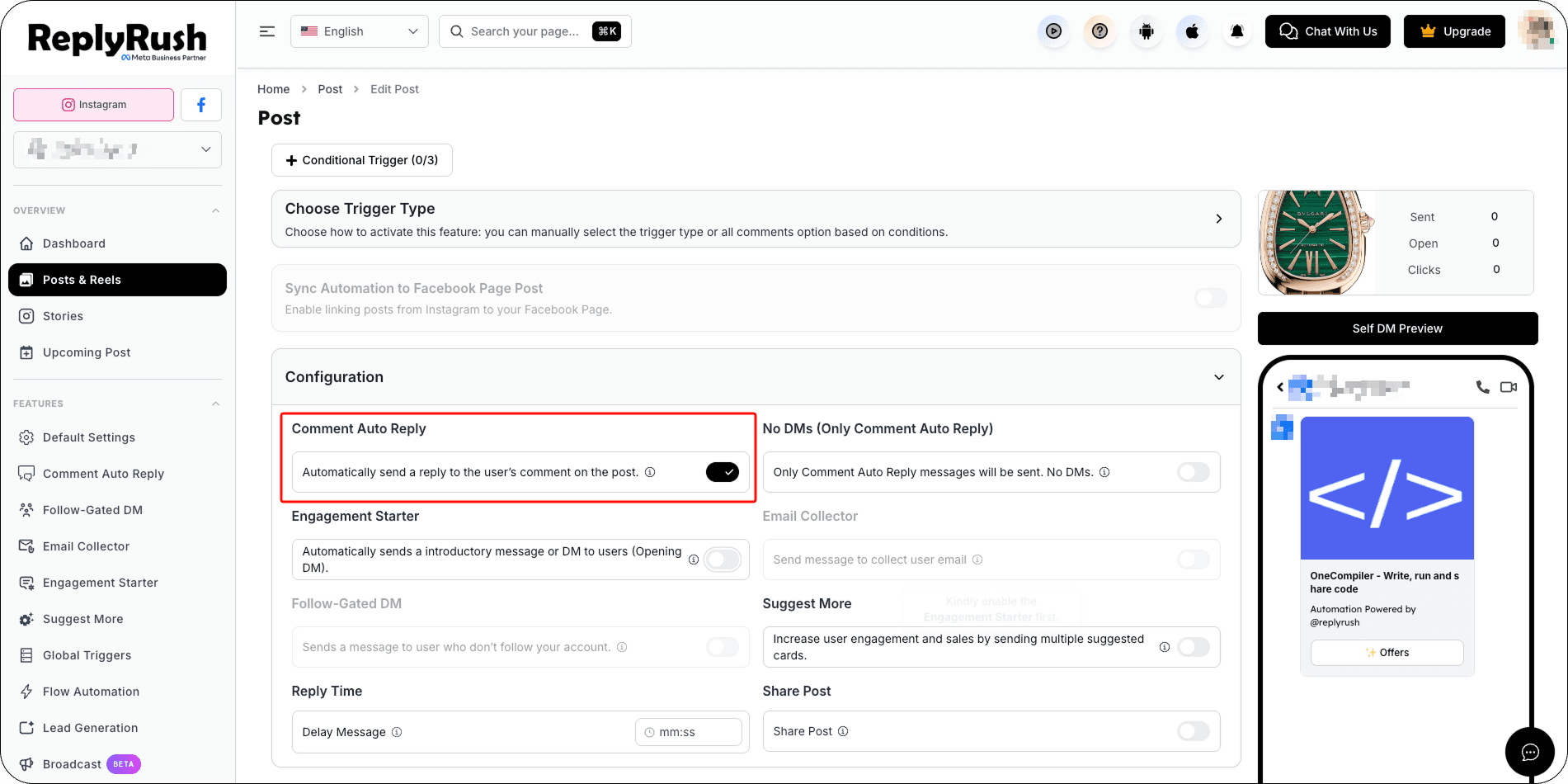Click the Self DM Preview button
This screenshot has width=1568, height=784.
(x=1398, y=328)
